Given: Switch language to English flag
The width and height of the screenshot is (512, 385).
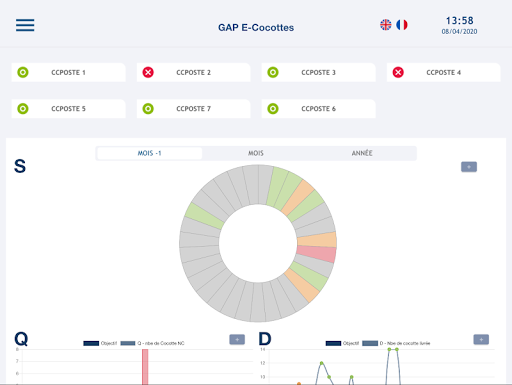Looking at the screenshot, I should click(386, 25).
